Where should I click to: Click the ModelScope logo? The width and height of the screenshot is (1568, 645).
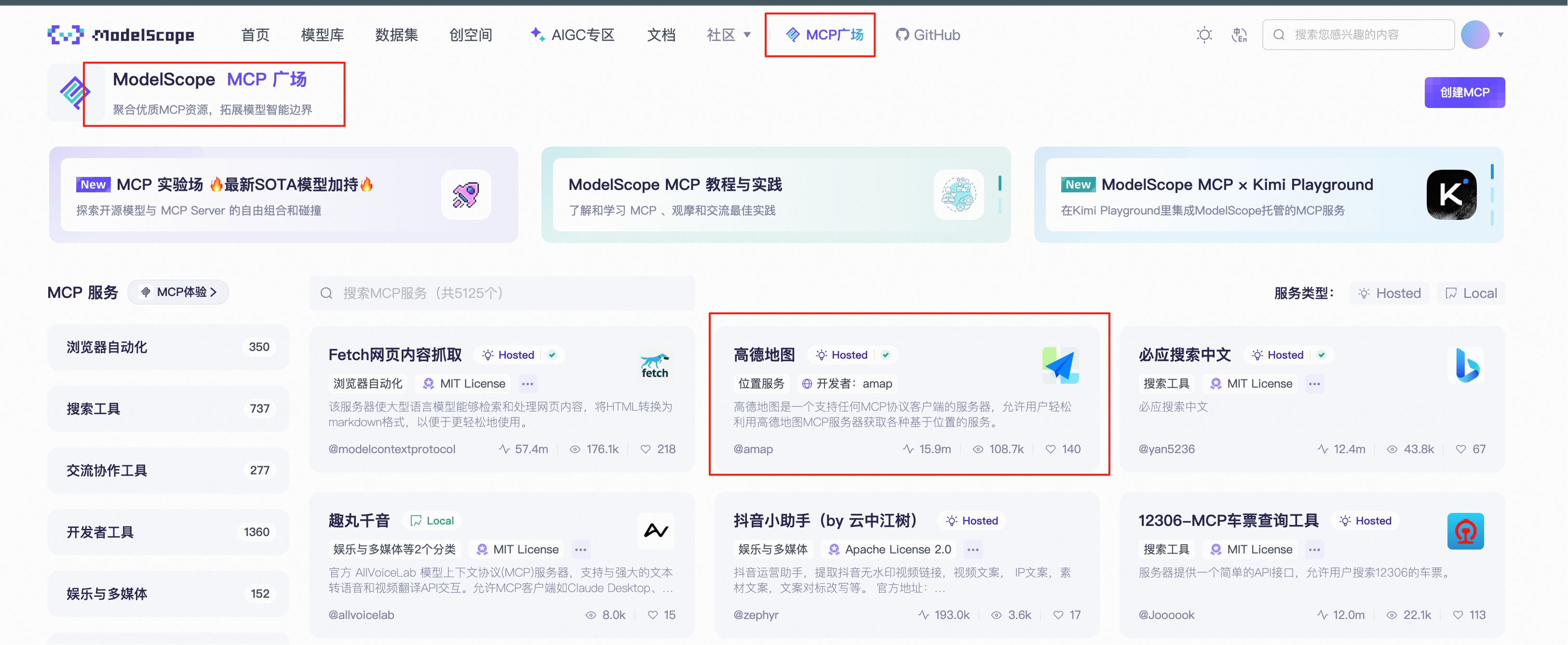click(121, 35)
